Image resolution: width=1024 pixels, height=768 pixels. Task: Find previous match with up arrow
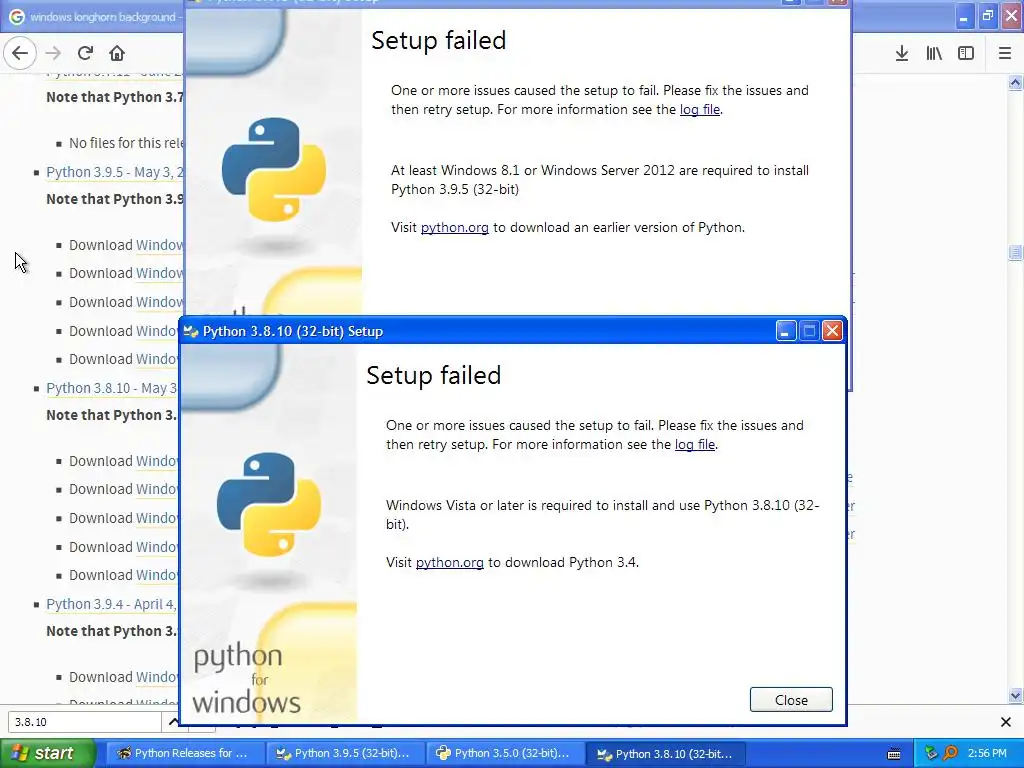pos(173,722)
